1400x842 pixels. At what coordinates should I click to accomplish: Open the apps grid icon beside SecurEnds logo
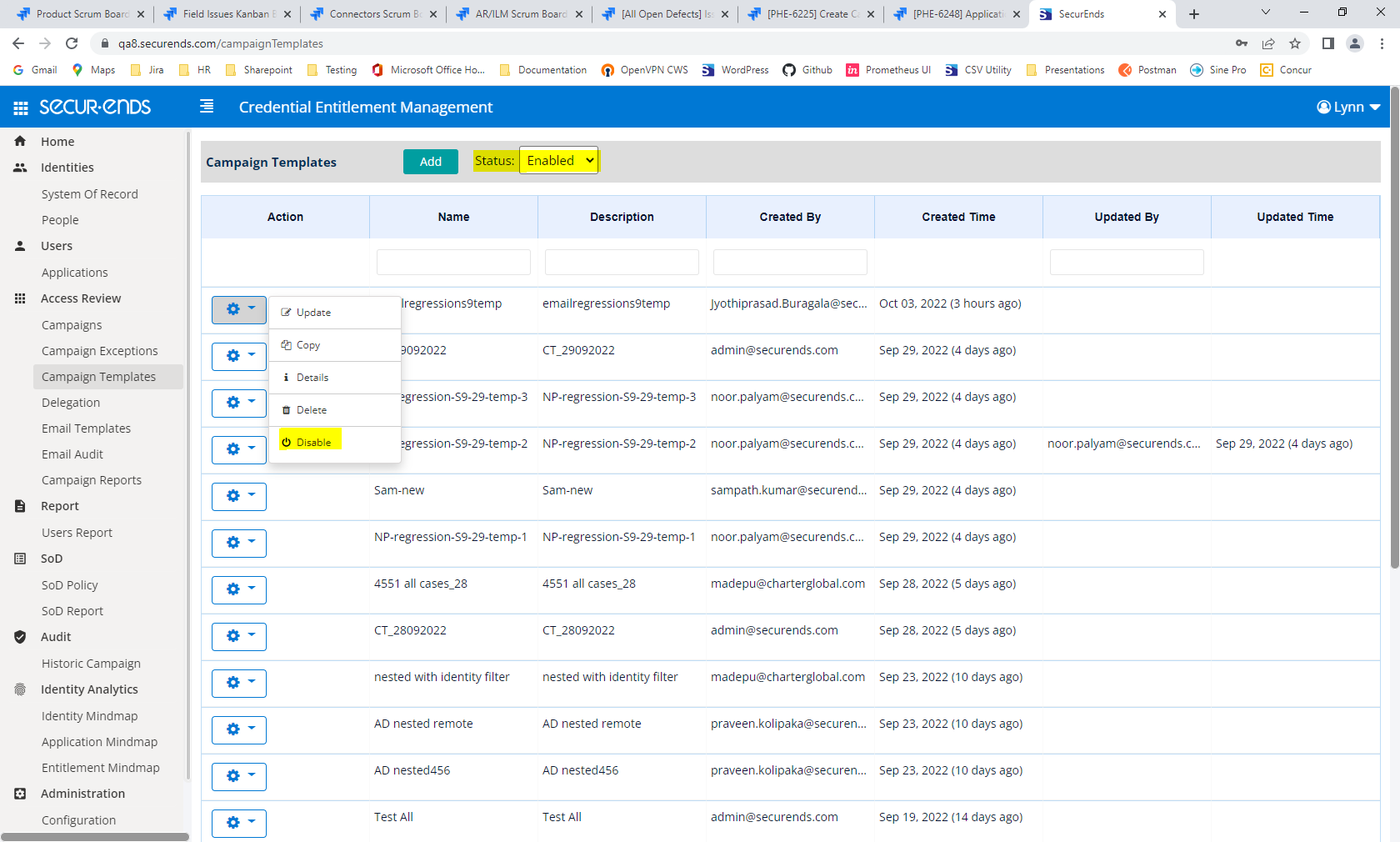tap(20, 107)
